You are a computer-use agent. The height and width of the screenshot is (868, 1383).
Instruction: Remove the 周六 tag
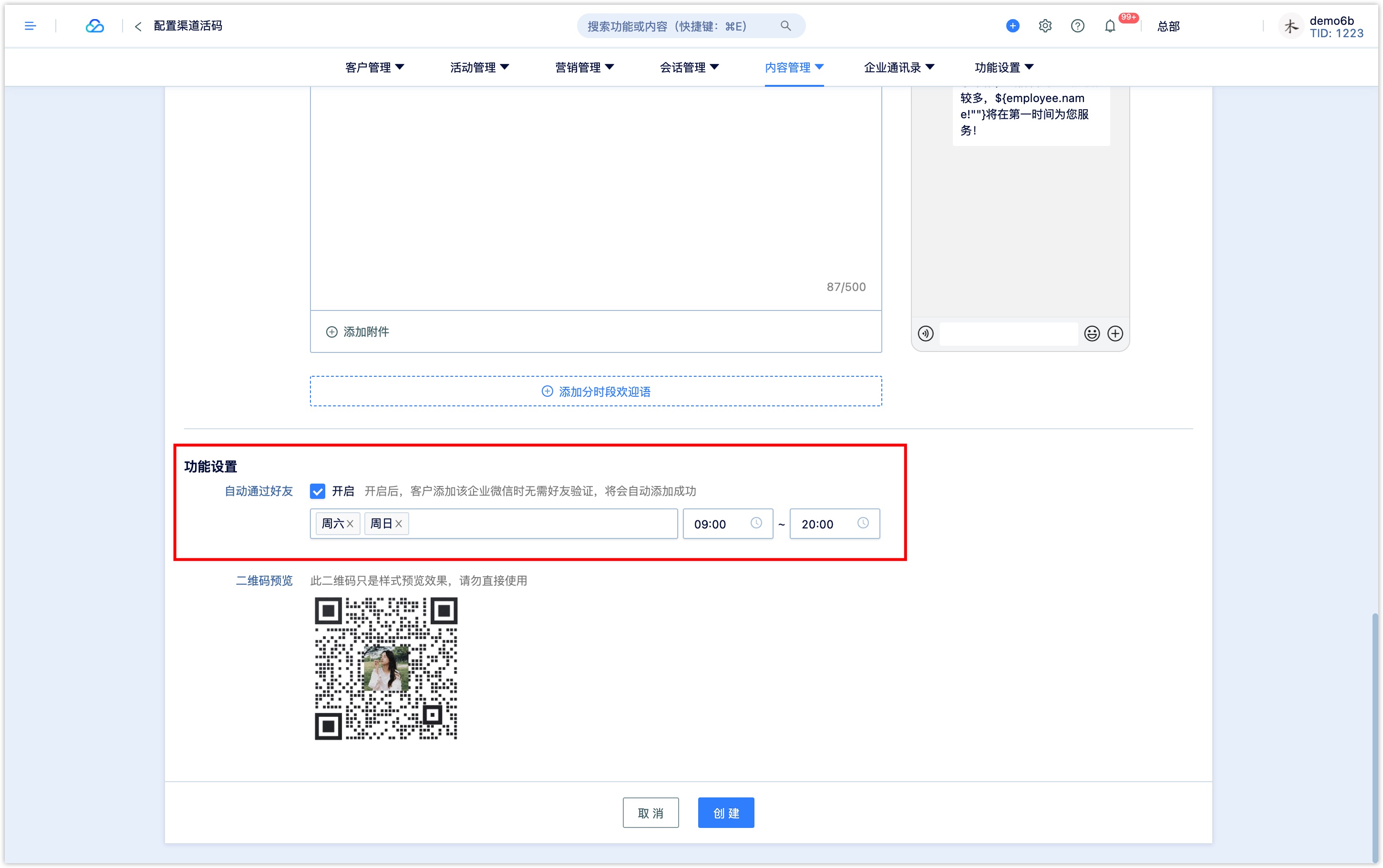coord(350,524)
